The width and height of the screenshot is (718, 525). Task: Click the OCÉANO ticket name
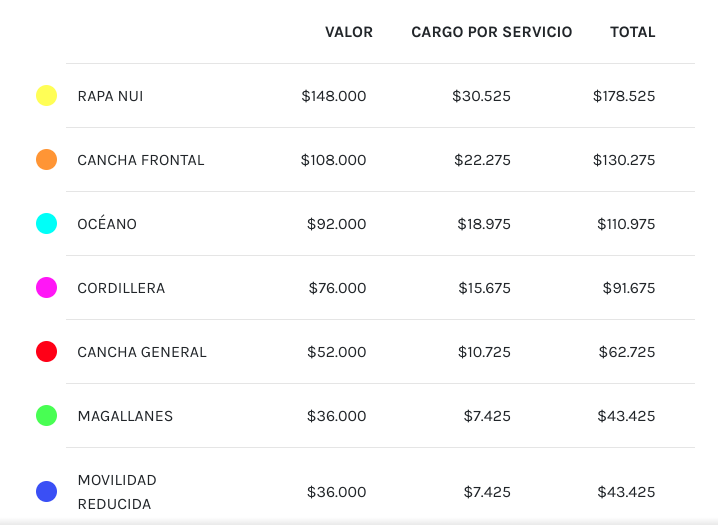click(x=107, y=224)
